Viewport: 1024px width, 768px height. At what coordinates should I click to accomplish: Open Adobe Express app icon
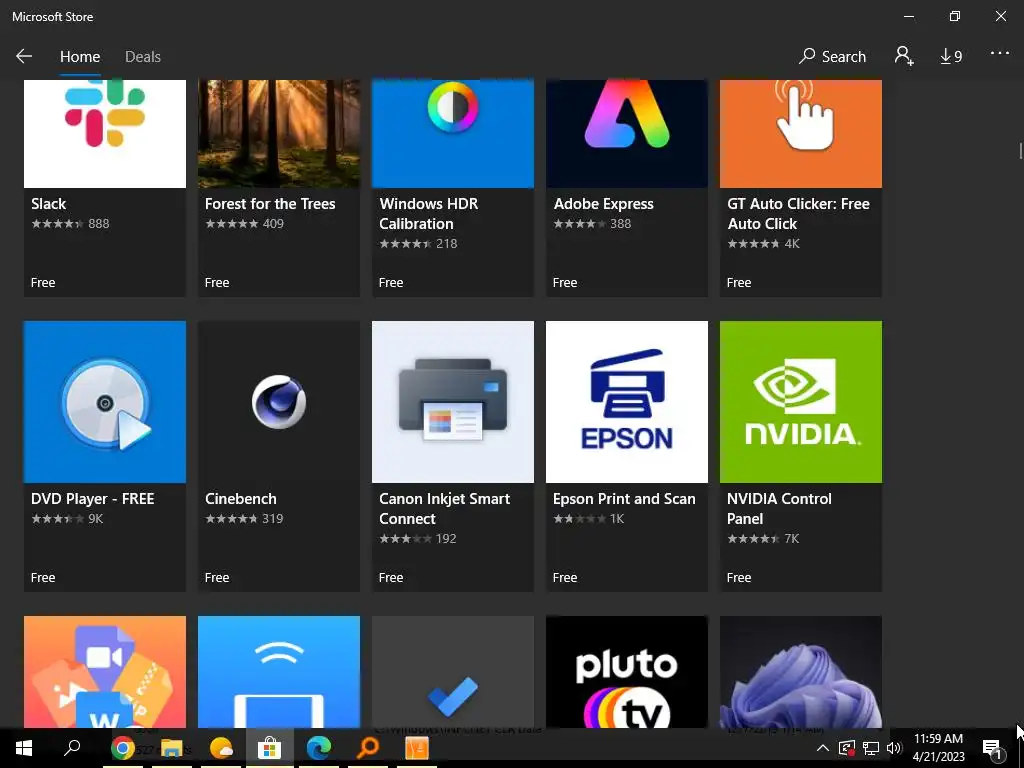tap(627, 133)
